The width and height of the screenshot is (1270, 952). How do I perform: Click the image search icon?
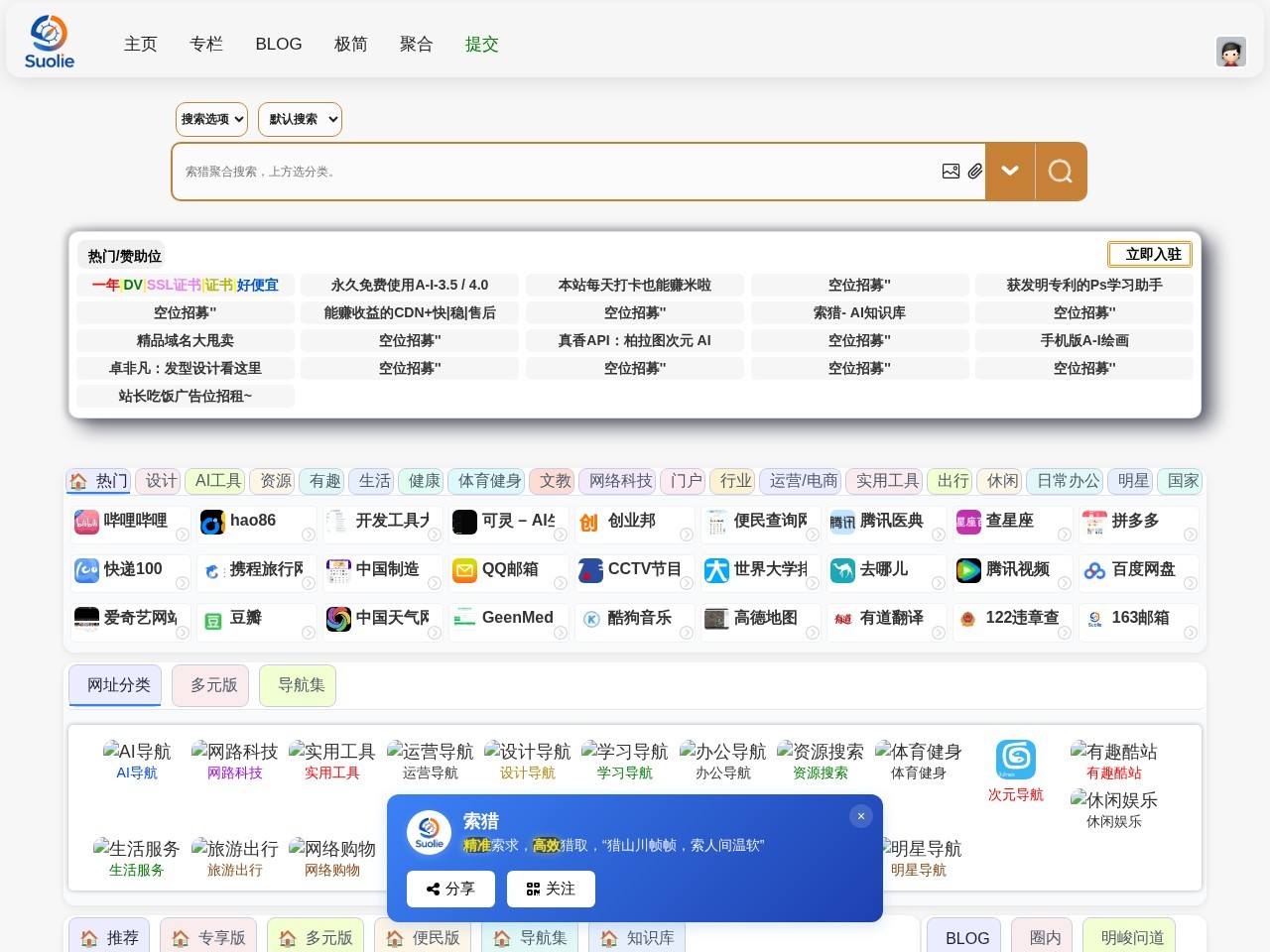pos(951,172)
